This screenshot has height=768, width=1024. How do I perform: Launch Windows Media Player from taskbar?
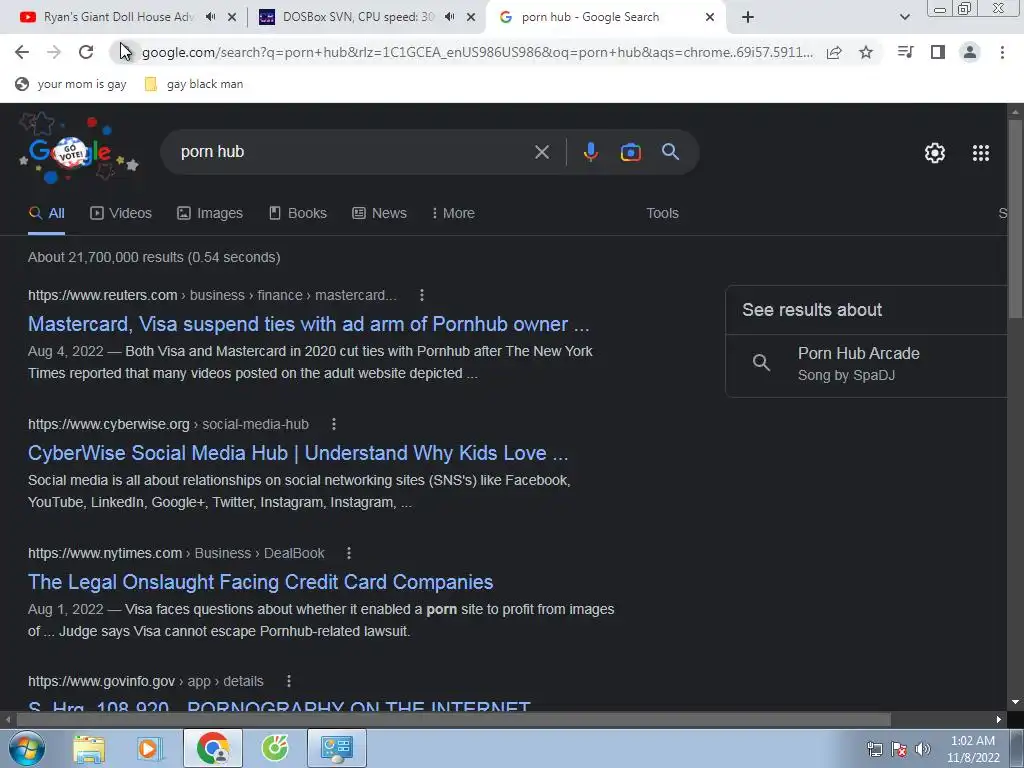pyautogui.click(x=150, y=749)
